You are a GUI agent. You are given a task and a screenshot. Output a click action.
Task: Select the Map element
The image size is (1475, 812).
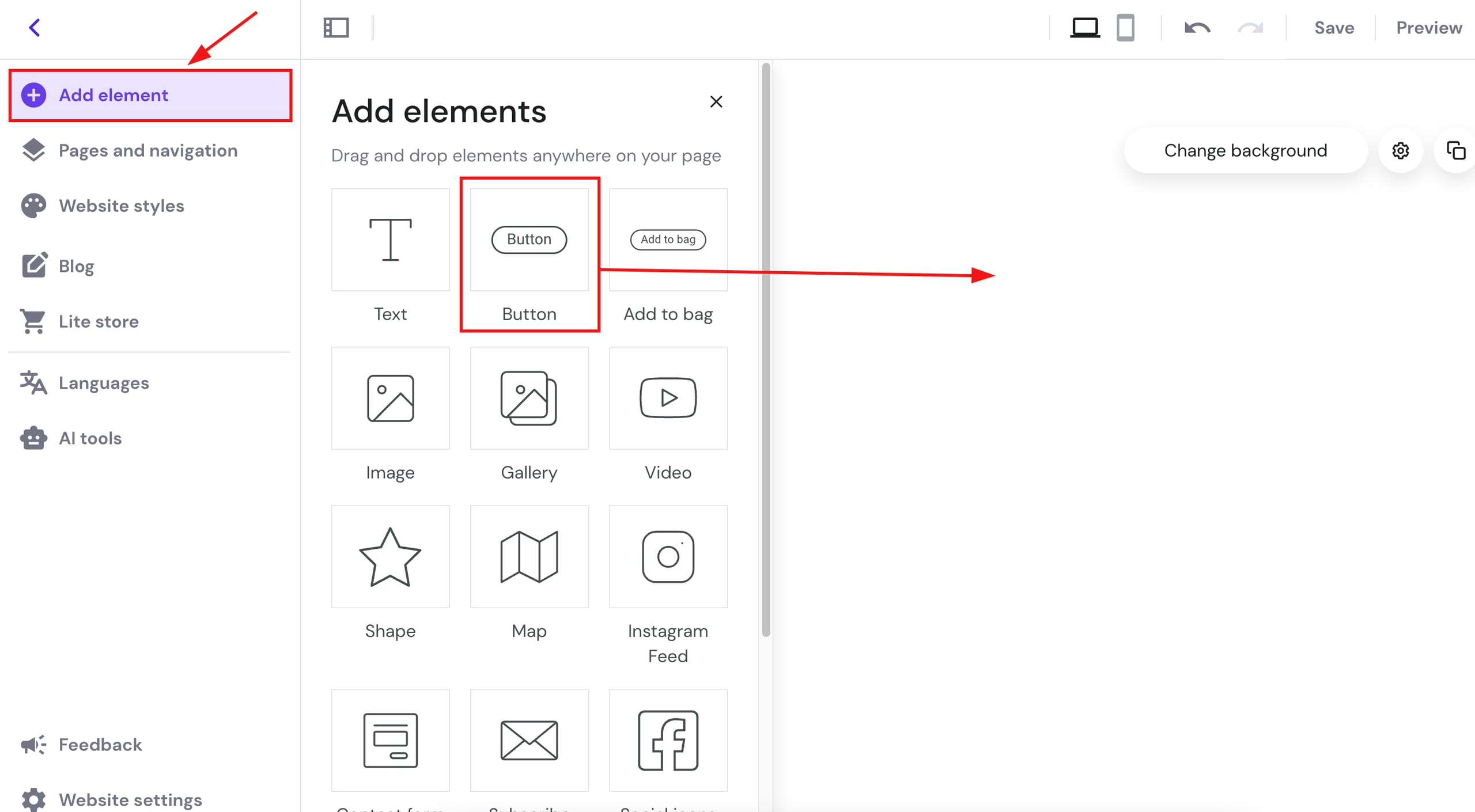tap(529, 557)
